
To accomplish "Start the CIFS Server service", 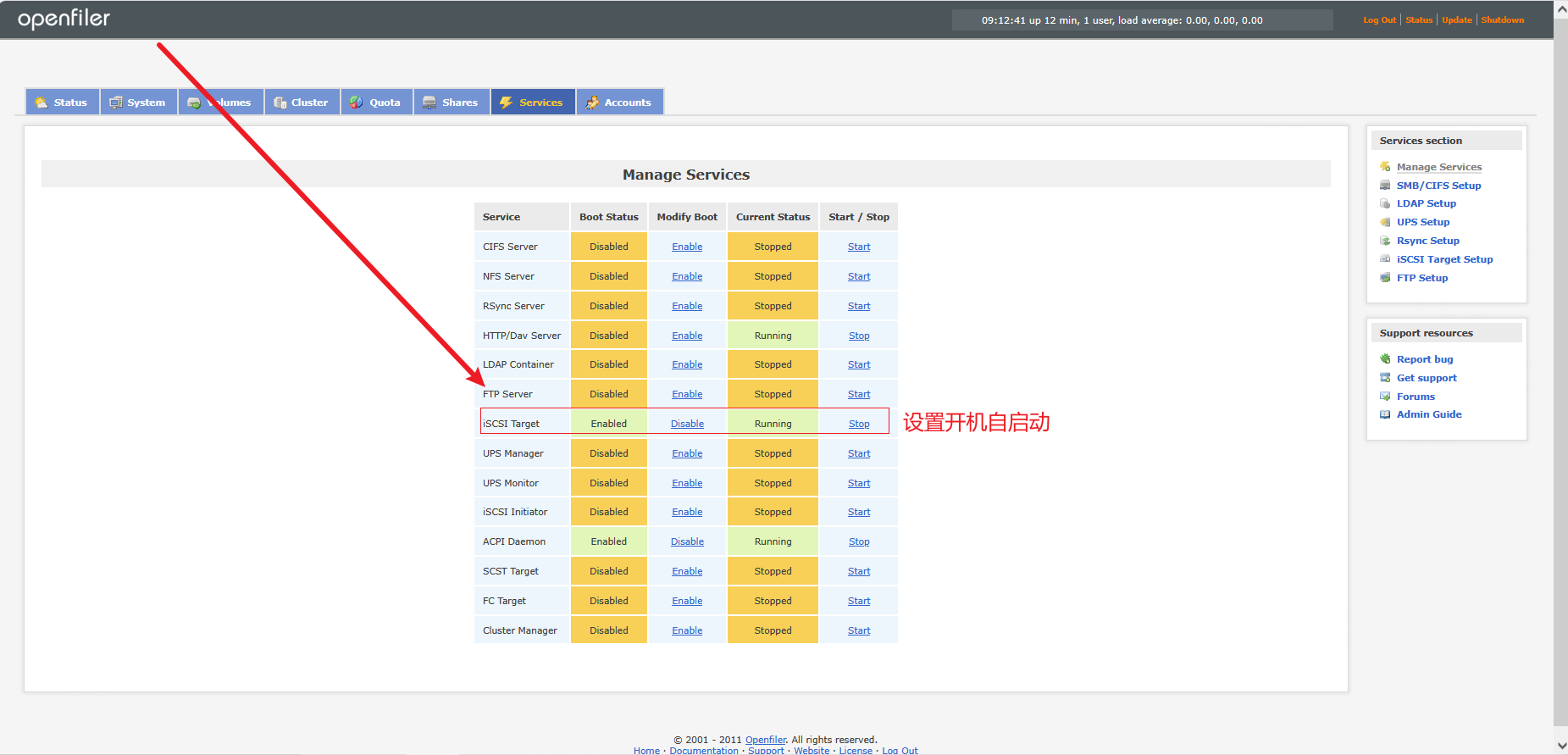I will pyautogui.click(x=859, y=247).
